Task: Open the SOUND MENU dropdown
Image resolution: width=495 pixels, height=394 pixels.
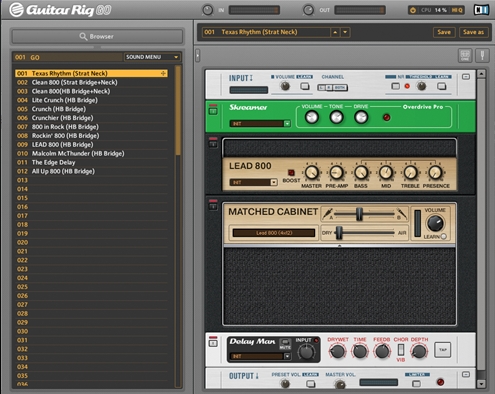Action: (x=152, y=57)
